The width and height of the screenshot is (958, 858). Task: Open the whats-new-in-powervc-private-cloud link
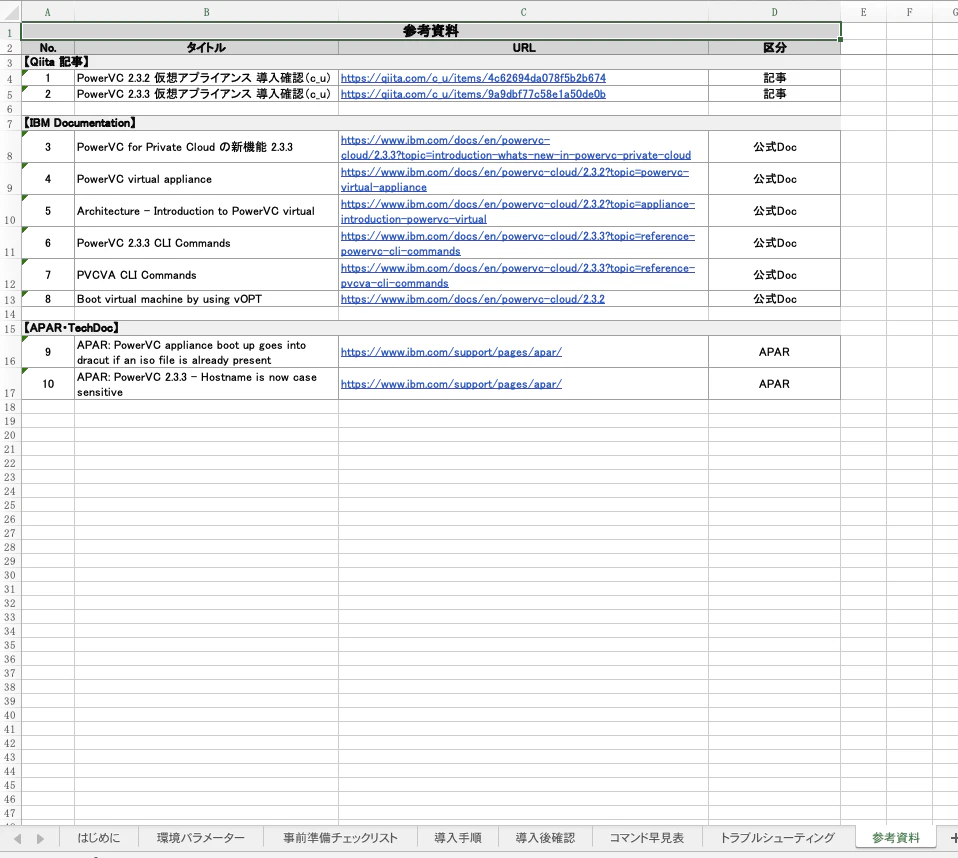(x=516, y=147)
